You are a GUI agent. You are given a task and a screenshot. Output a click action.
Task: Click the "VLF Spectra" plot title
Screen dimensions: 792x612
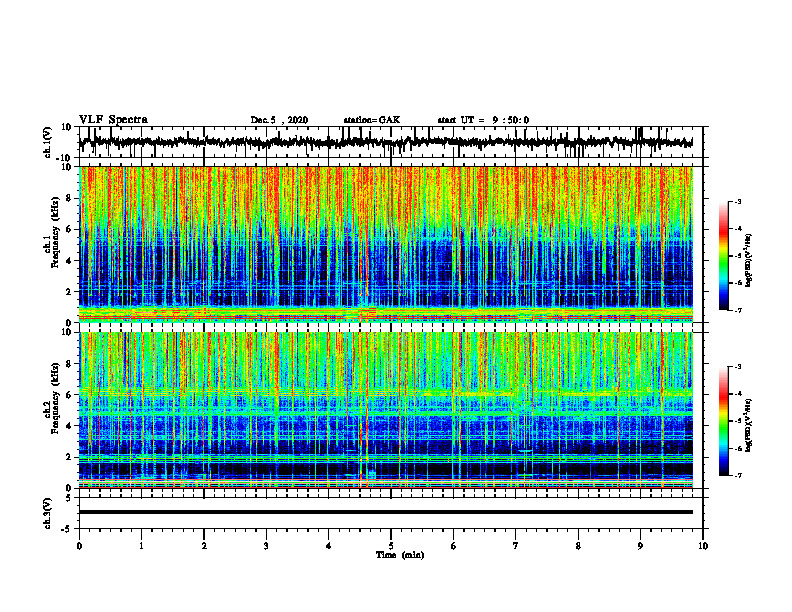[113, 120]
